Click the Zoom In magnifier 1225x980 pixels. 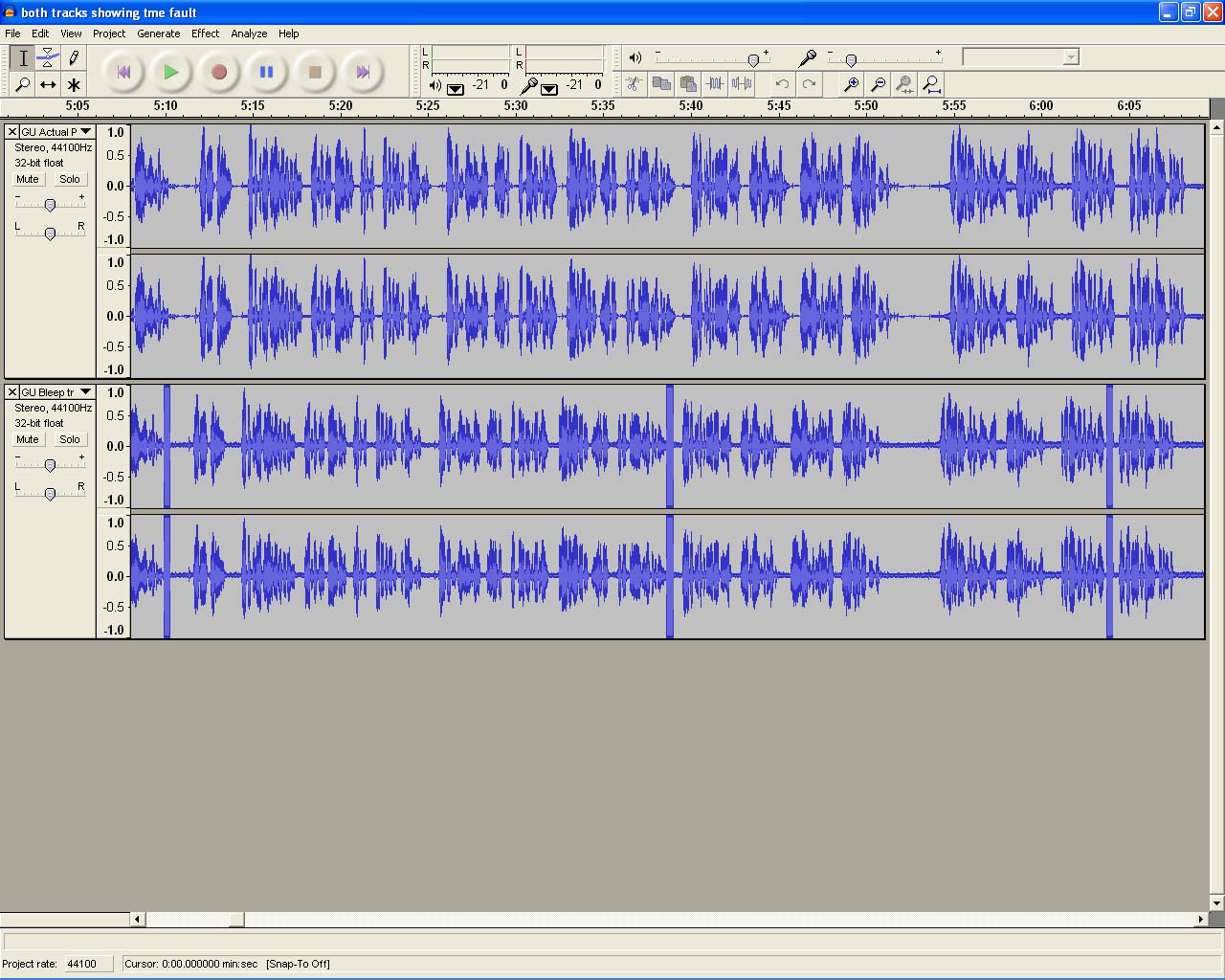tap(851, 84)
